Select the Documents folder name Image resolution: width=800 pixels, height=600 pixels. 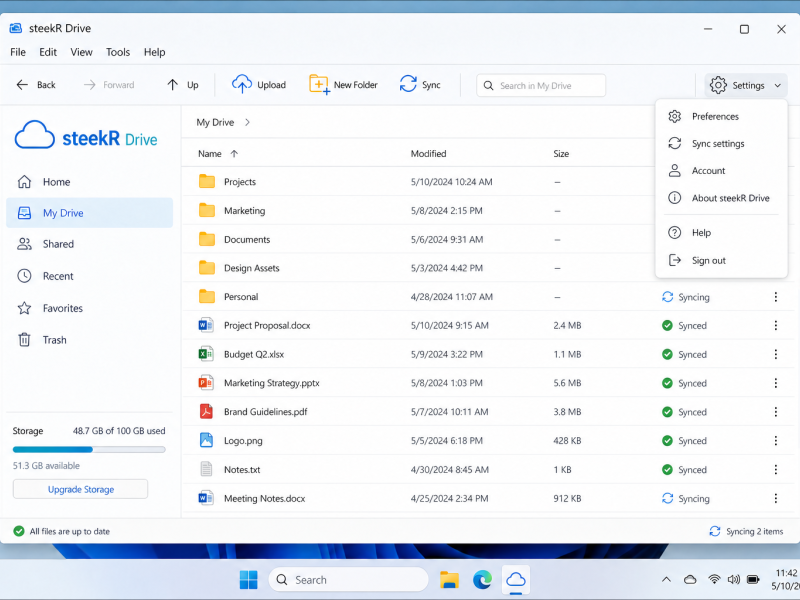tap(247, 239)
